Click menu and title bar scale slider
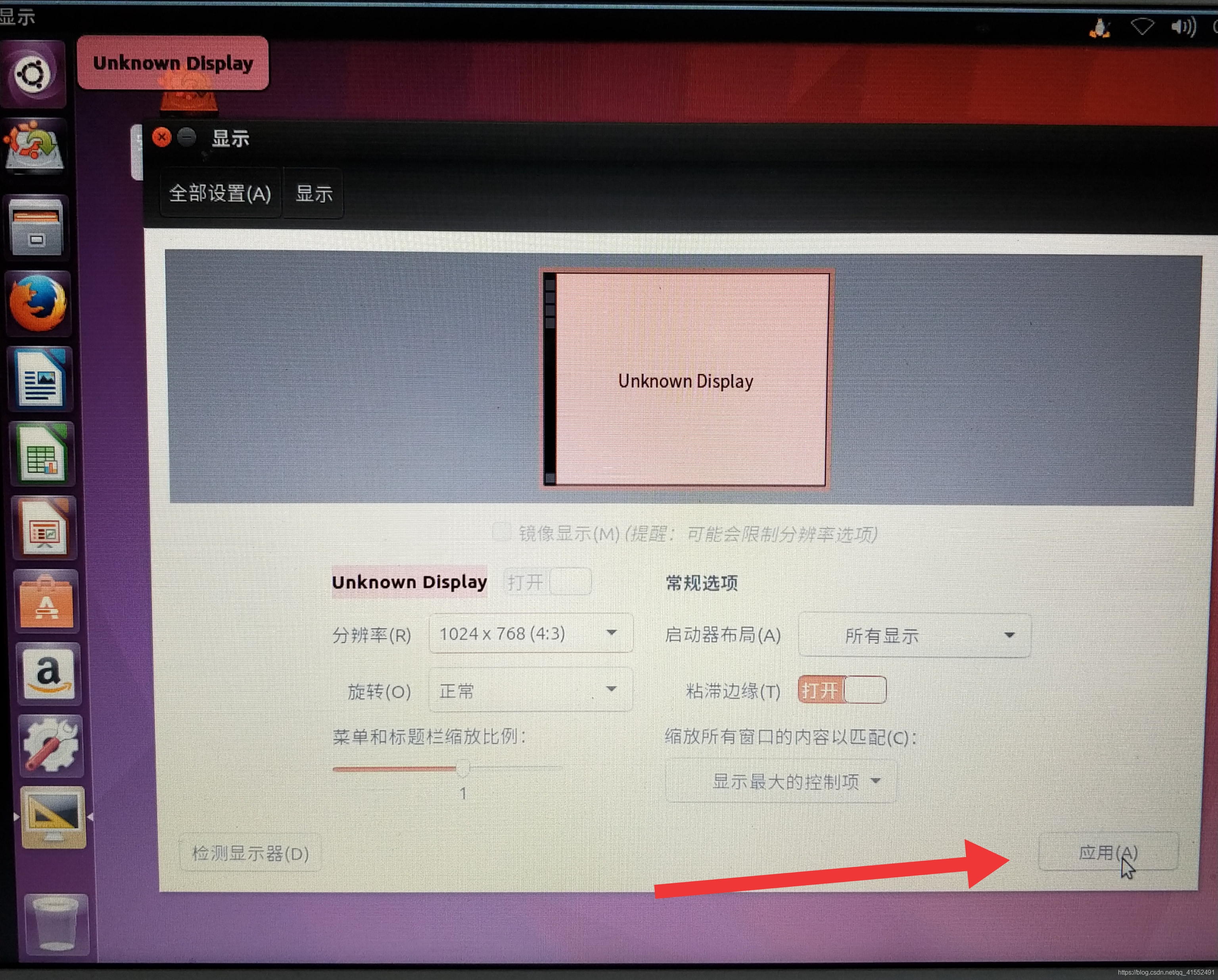 point(463,768)
